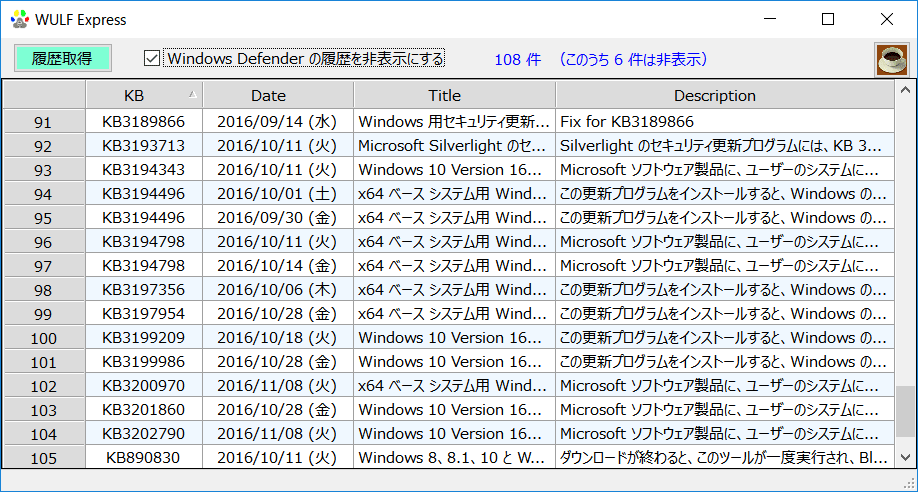This screenshot has width=918, height=492.
Task: Click the title cell in row 91
Action: [455, 121]
